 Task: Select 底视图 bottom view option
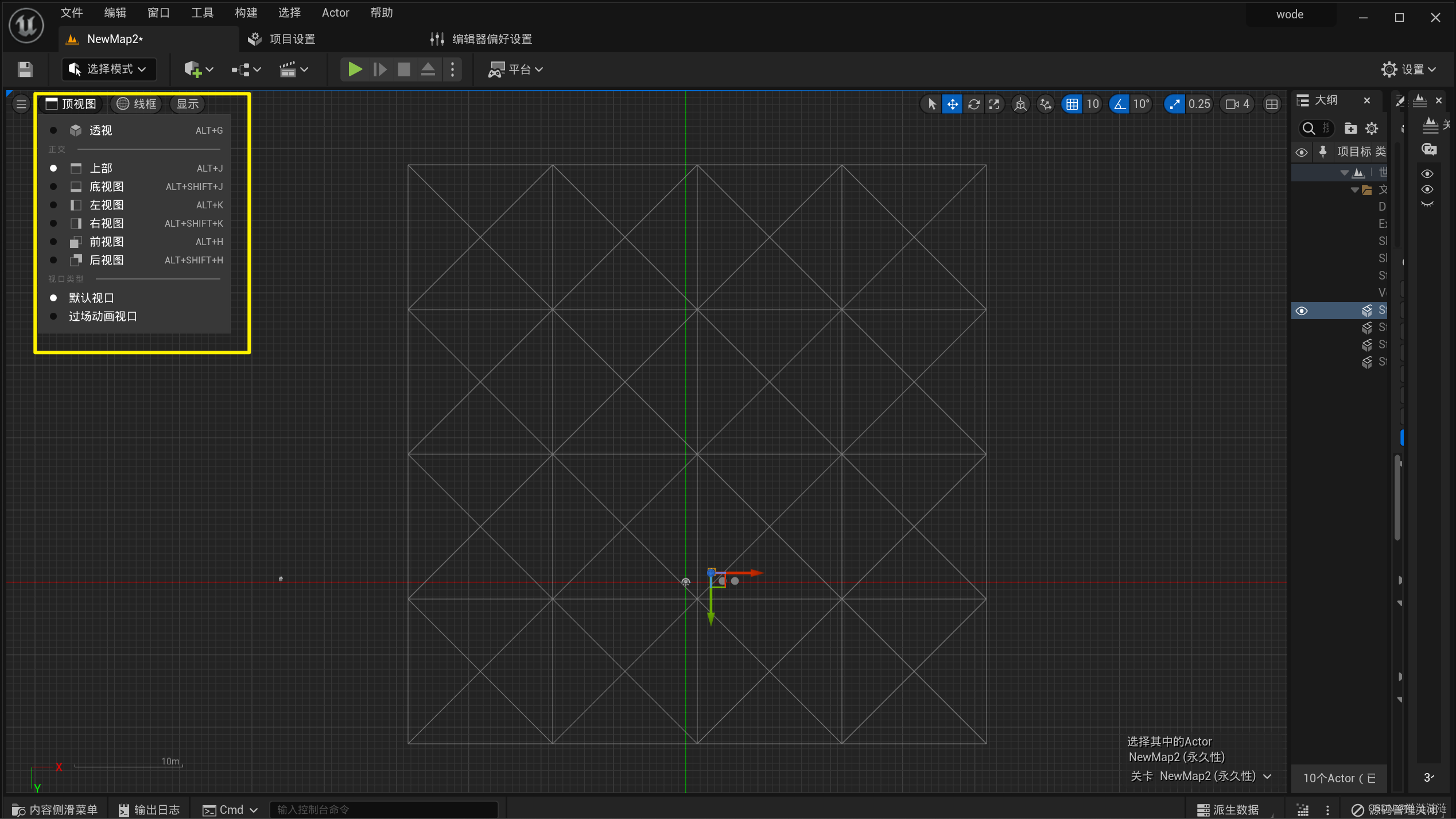[136, 187]
